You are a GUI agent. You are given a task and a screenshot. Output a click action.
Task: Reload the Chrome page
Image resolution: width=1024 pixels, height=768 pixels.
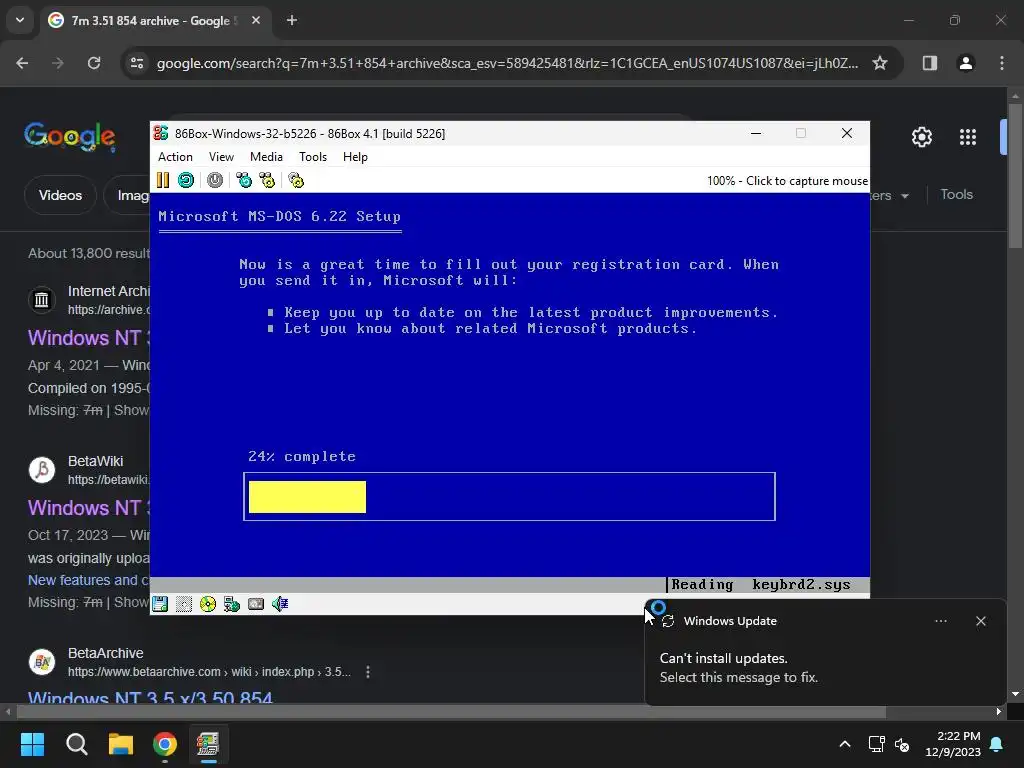point(94,63)
